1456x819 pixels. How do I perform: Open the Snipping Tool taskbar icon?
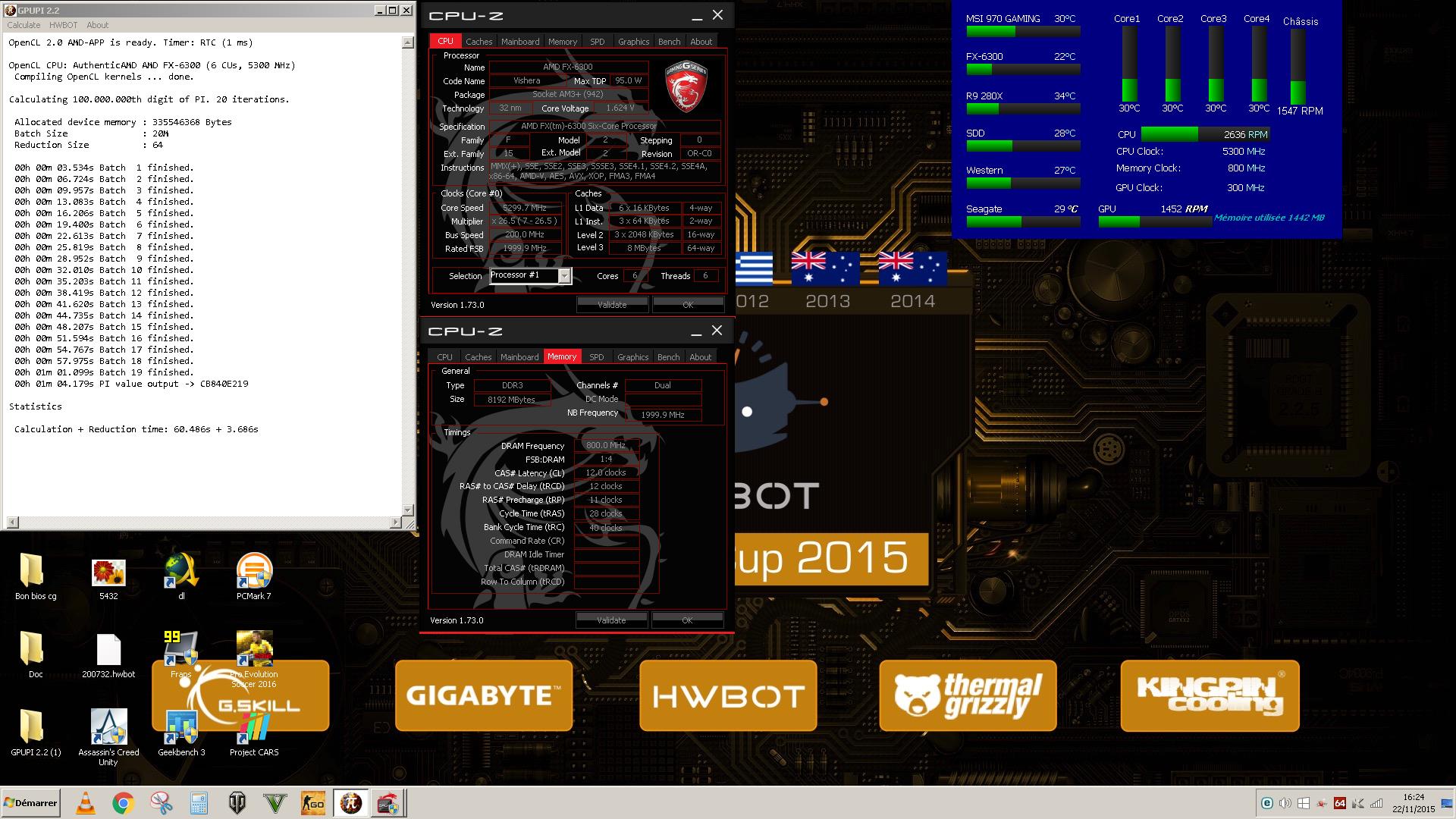(162, 803)
